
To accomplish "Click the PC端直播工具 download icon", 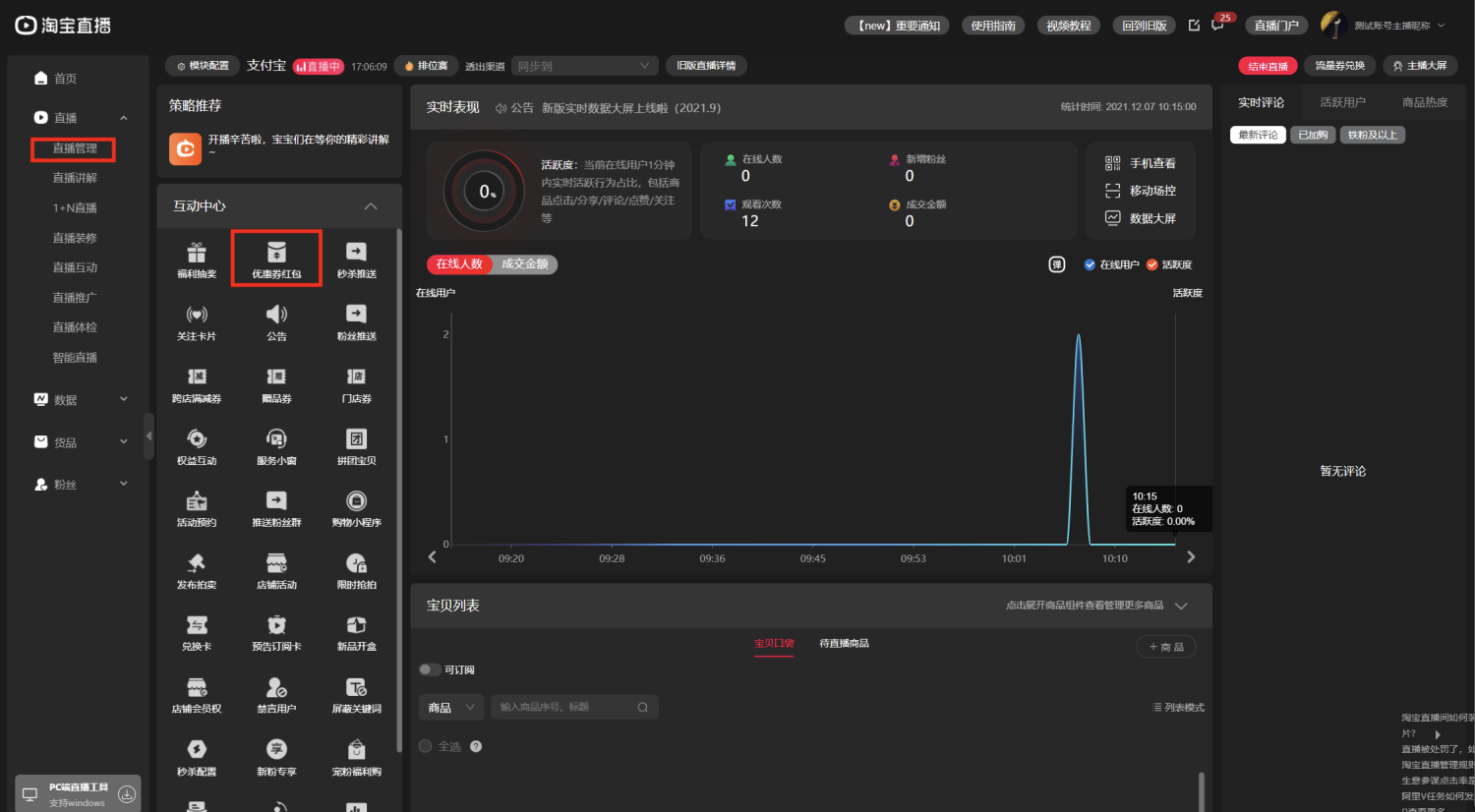I will [x=127, y=794].
